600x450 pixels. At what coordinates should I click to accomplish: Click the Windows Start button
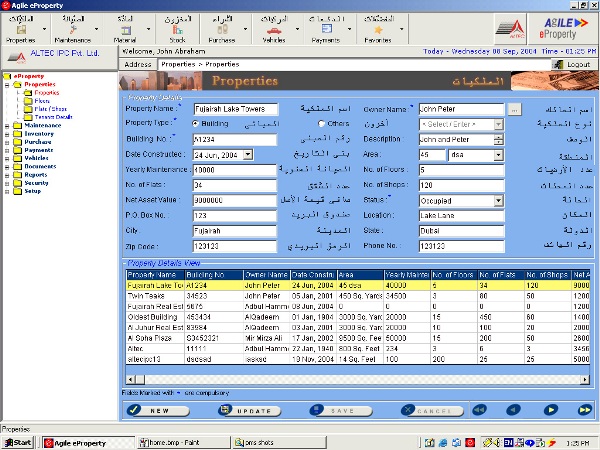click(x=18, y=442)
